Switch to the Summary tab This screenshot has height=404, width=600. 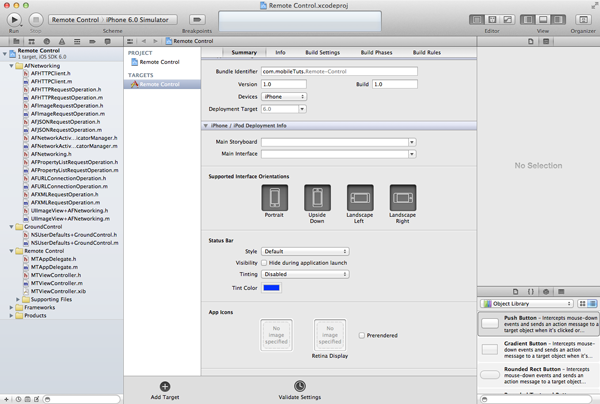pyautogui.click(x=244, y=52)
